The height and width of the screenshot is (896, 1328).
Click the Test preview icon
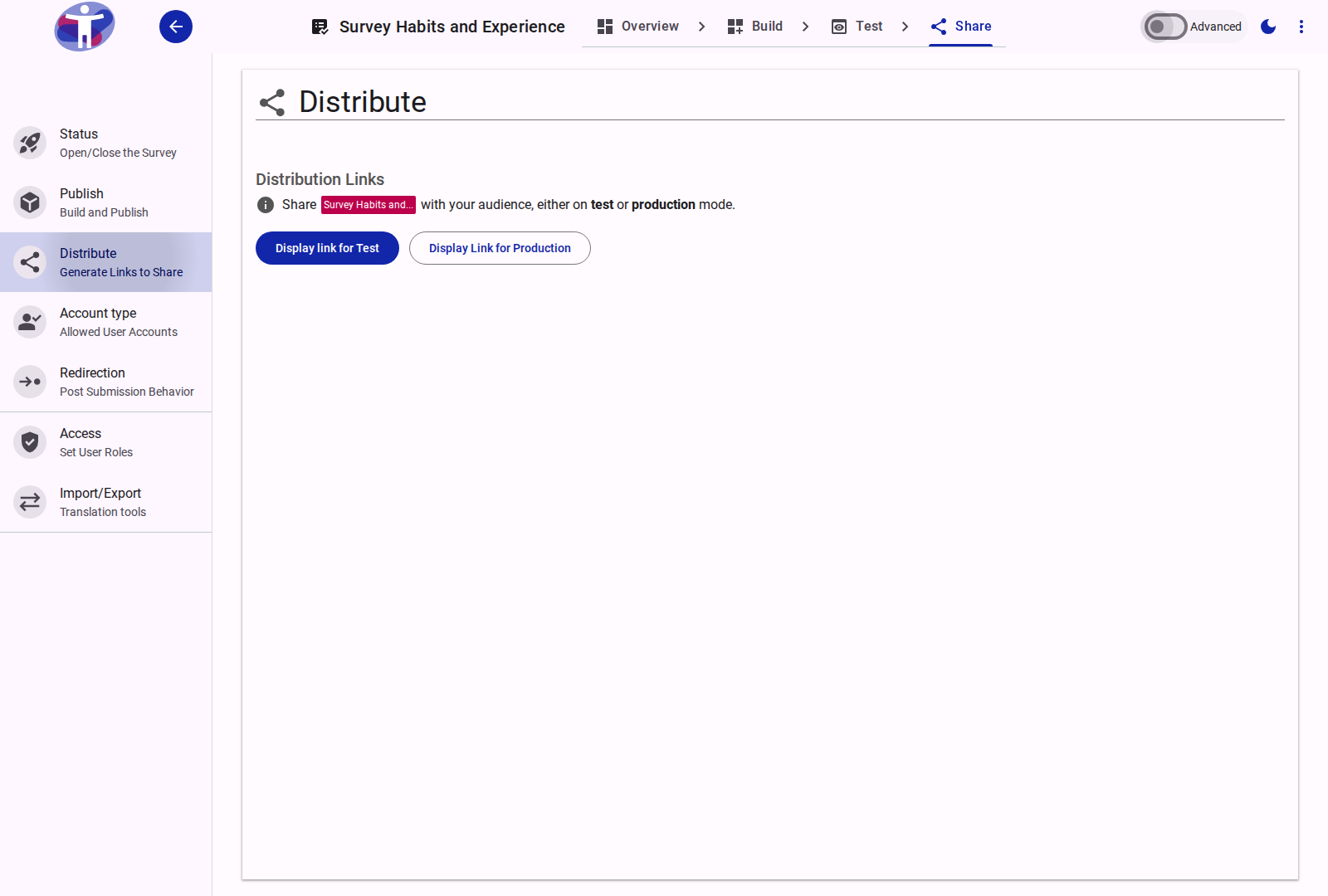(x=839, y=27)
